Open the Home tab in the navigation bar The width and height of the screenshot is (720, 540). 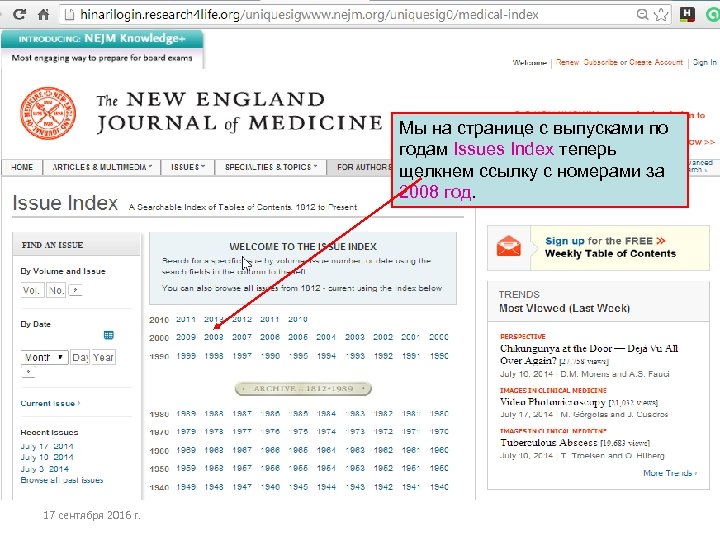[x=22, y=167]
